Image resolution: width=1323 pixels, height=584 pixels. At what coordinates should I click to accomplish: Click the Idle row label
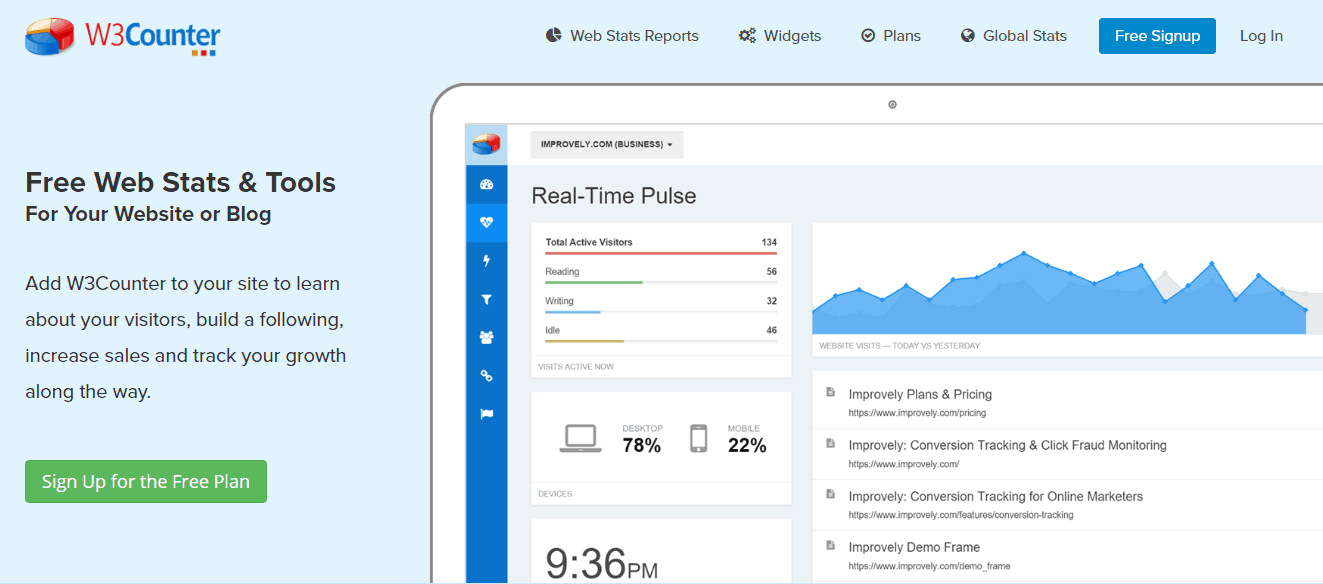555,330
